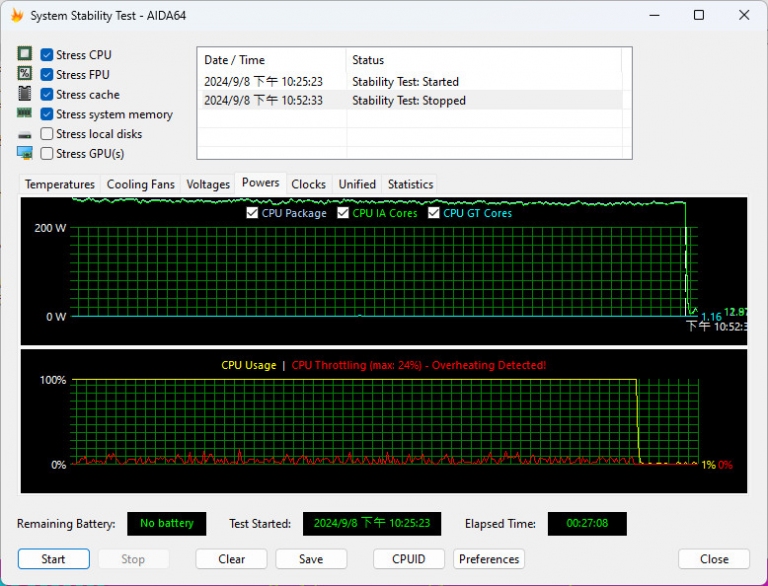Click the Start button
Screen dimensions: 768x586
53,559
